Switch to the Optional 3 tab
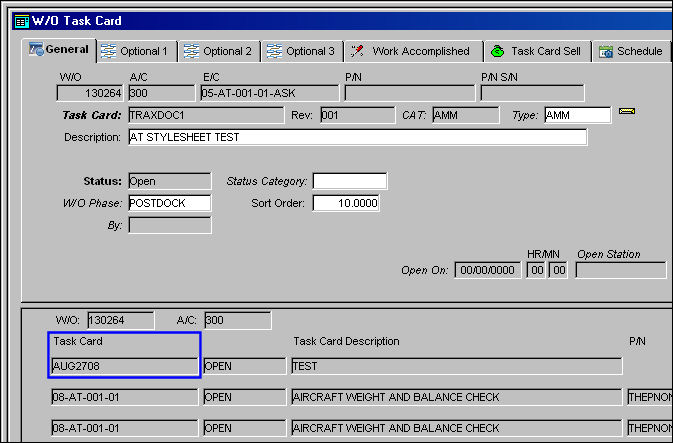 click(x=303, y=52)
